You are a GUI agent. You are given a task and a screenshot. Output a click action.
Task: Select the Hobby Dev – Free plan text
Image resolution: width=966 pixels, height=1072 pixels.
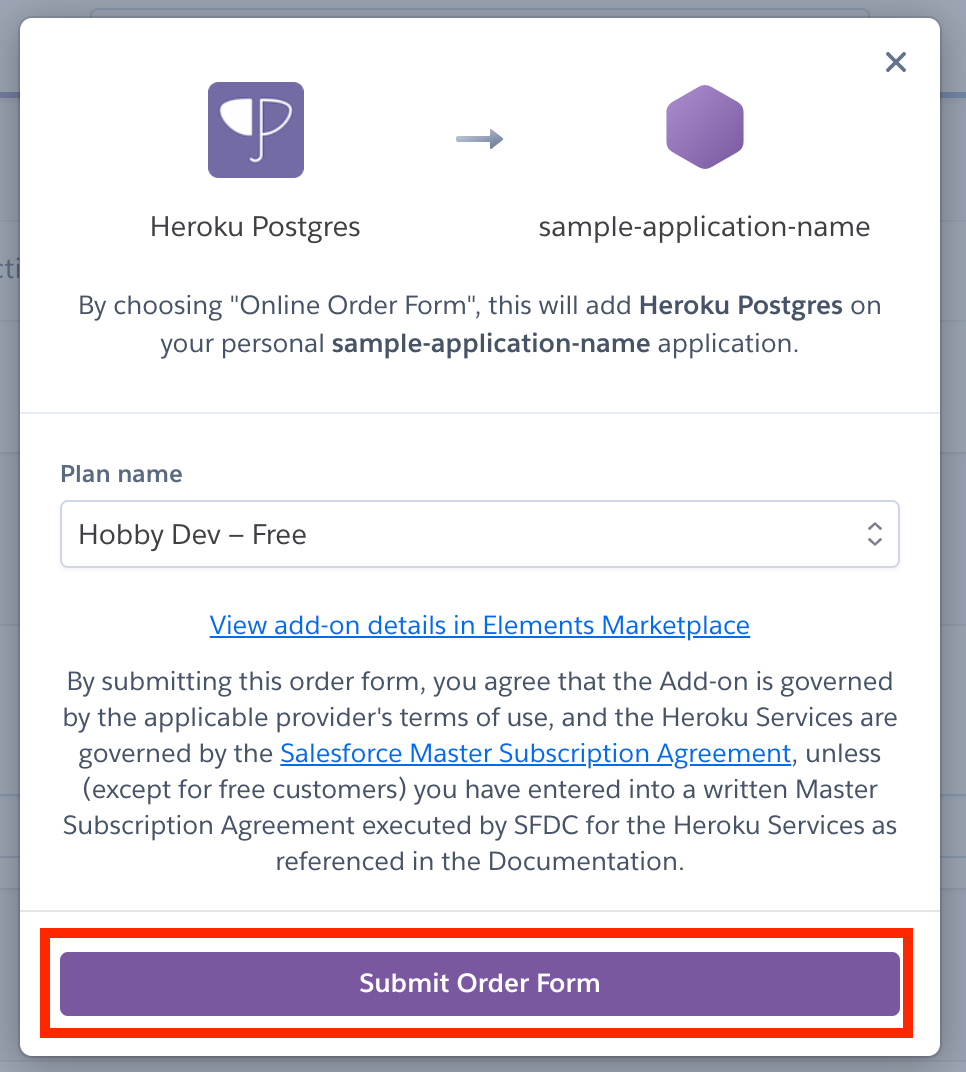(192, 535)
